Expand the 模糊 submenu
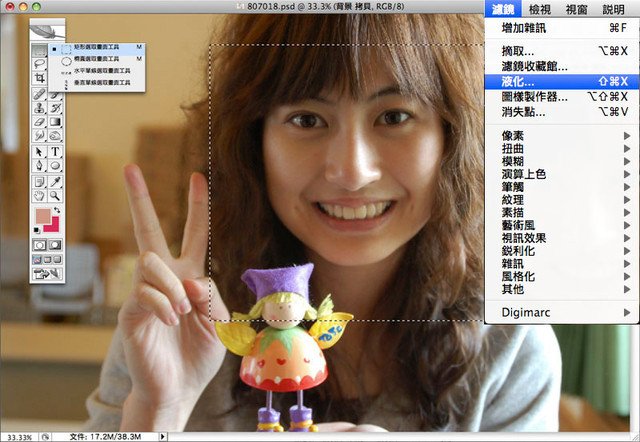Screen dimensions: 640x442 point(562,161)
